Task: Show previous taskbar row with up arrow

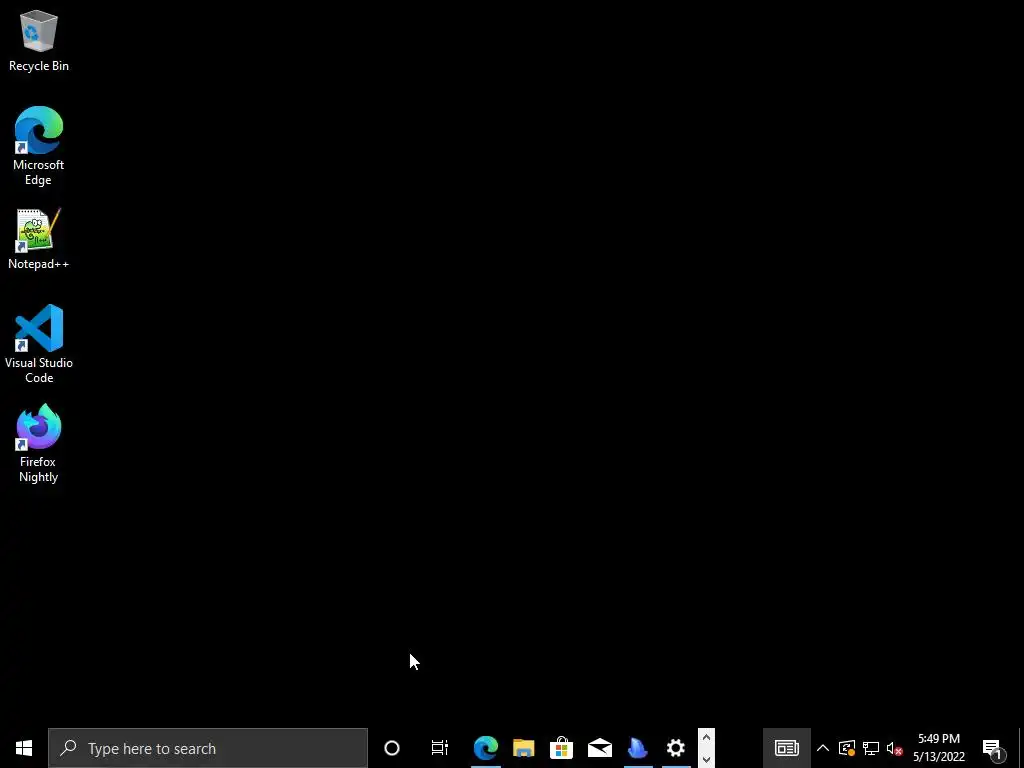Action: point(706,737)
